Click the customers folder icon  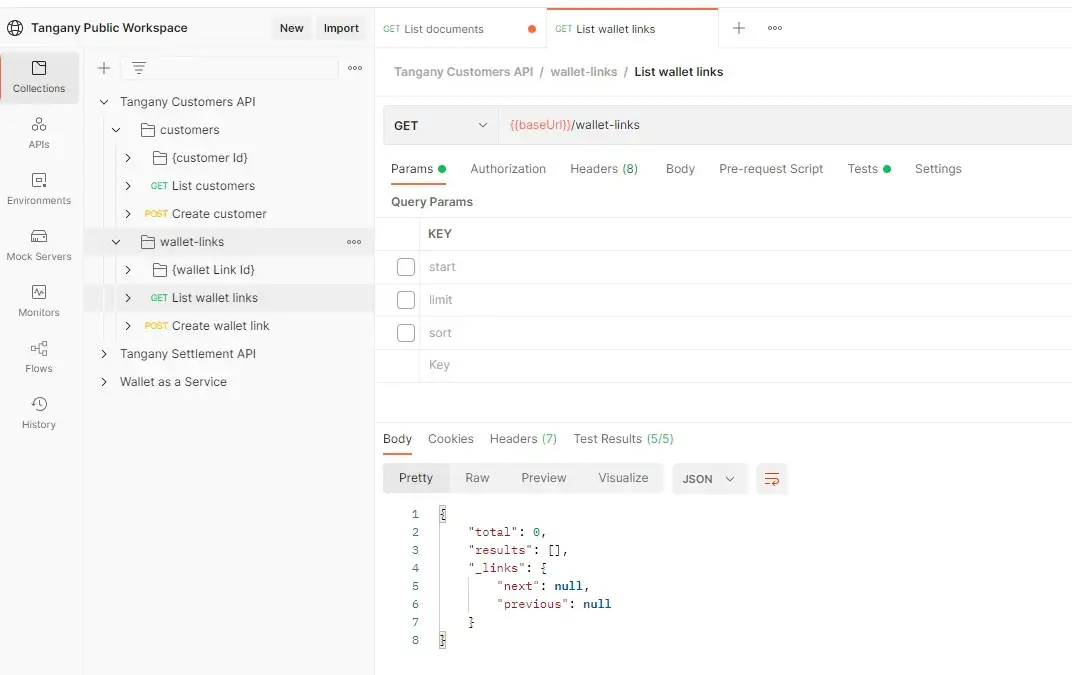point(148,130)
